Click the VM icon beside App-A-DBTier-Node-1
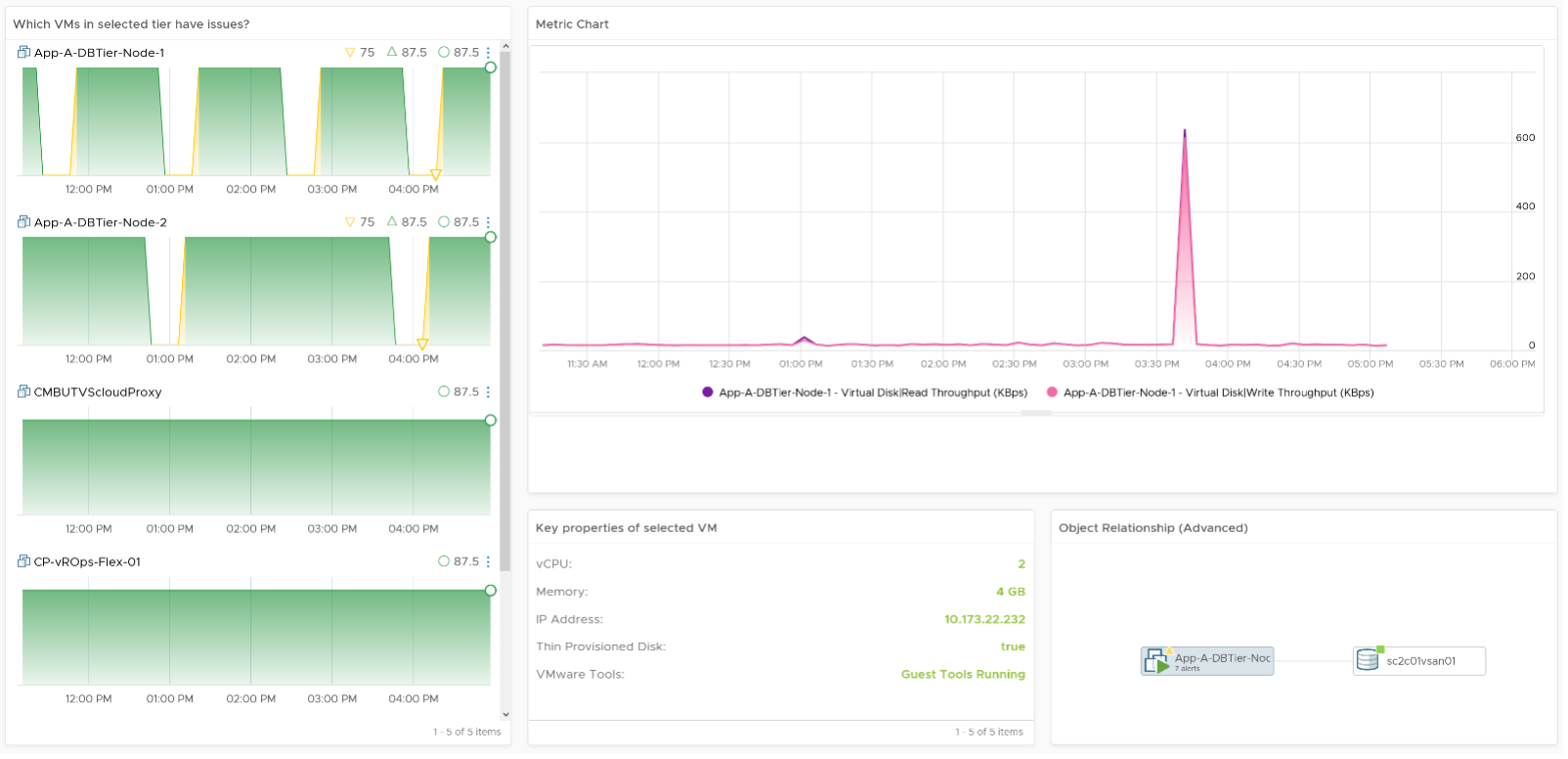Screen dimensions: 1568x759 23,52
